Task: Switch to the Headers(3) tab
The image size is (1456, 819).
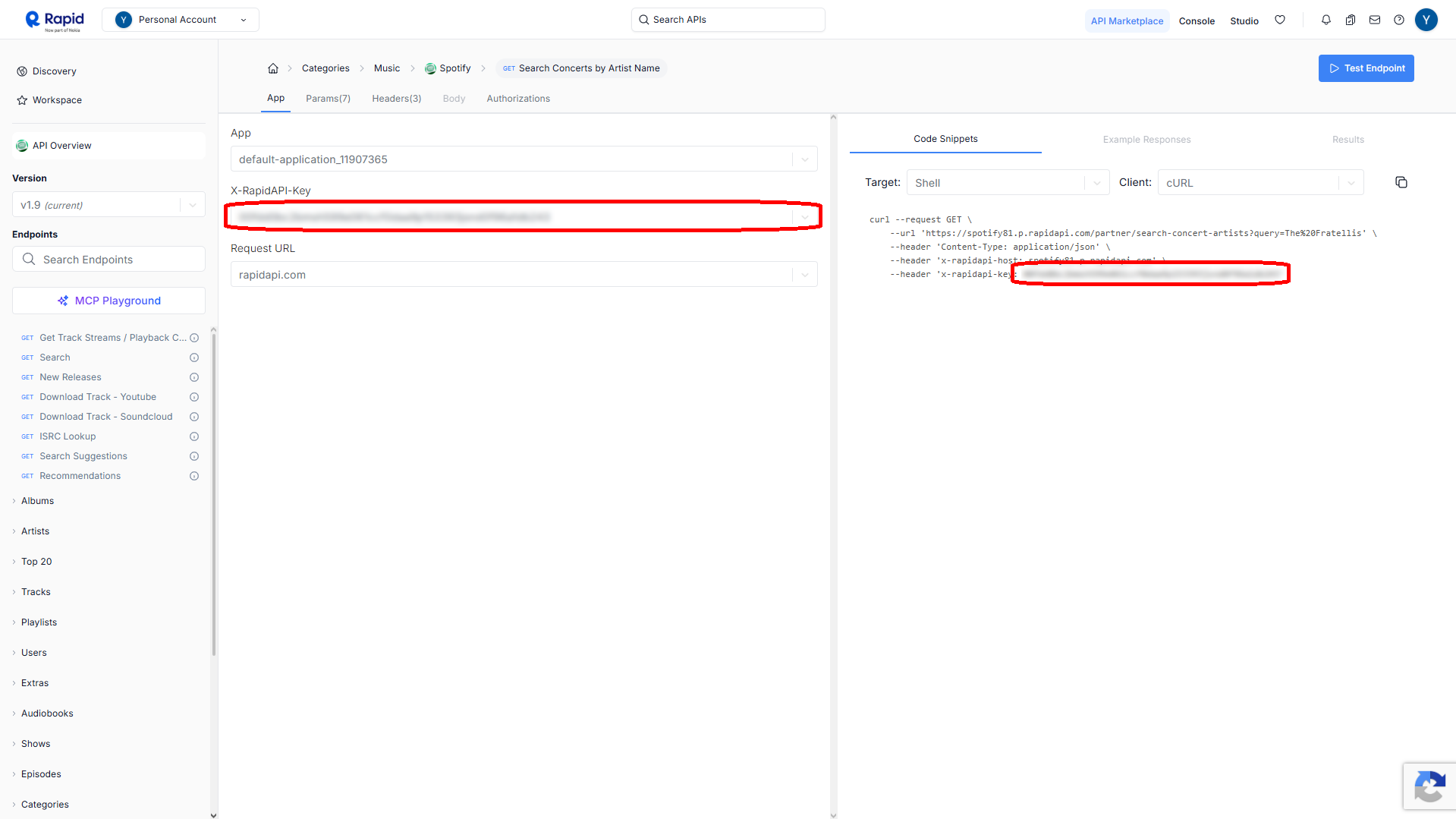Action: tap(396, 99)
